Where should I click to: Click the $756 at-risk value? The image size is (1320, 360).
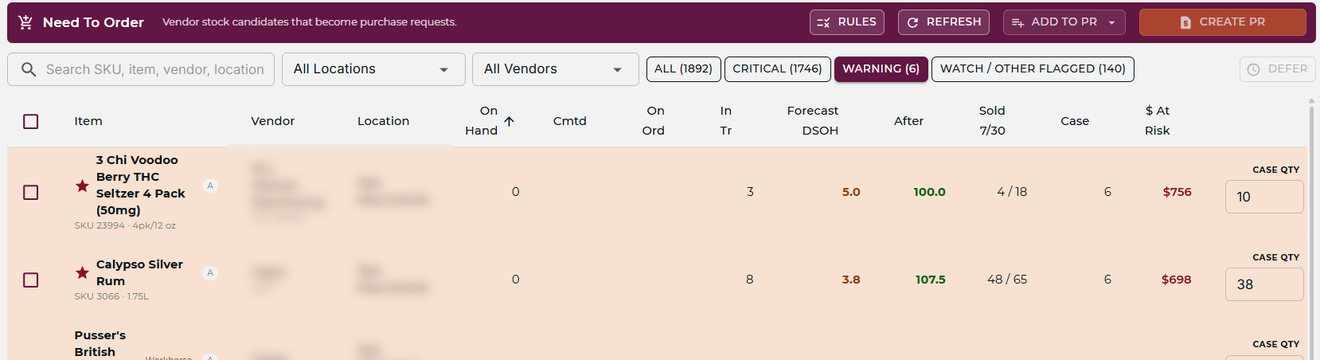[1176, 192]
